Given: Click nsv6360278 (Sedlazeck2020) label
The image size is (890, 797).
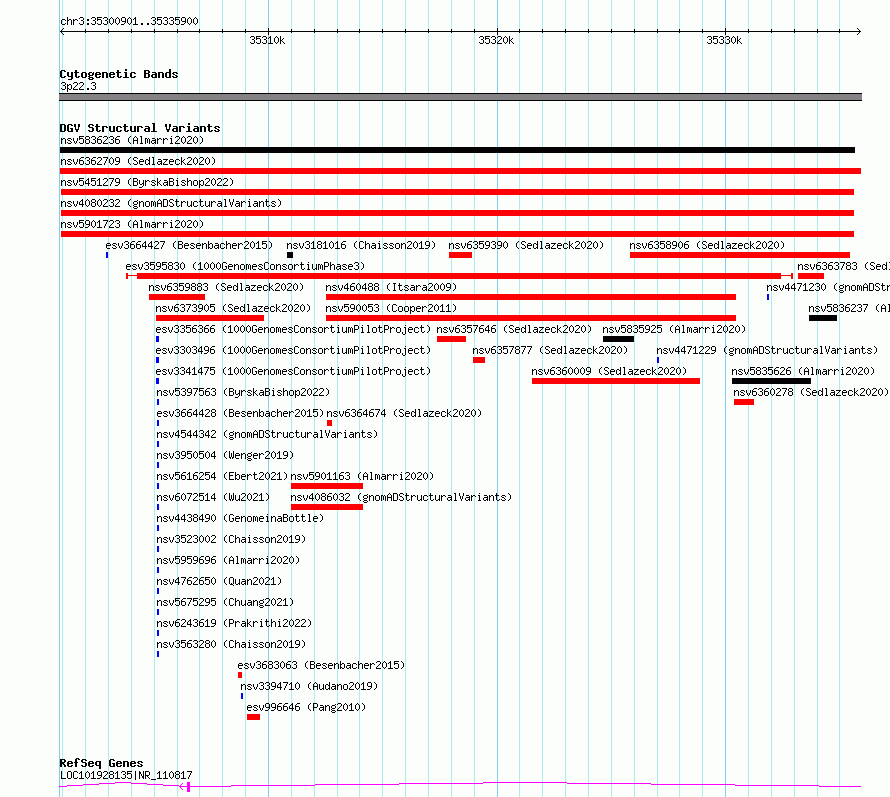Looking at the screenshot, I should [811, 392].
